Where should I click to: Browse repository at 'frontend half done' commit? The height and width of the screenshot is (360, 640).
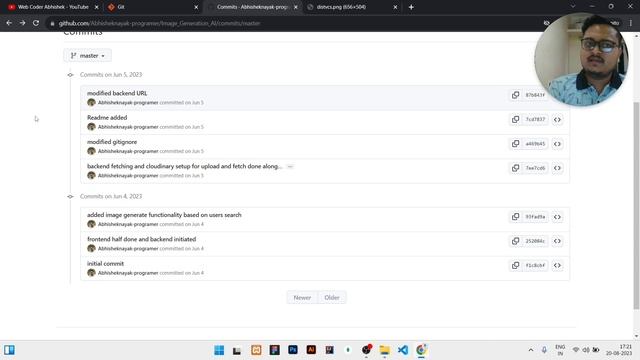pyautogui.click(x=557, y=241)
